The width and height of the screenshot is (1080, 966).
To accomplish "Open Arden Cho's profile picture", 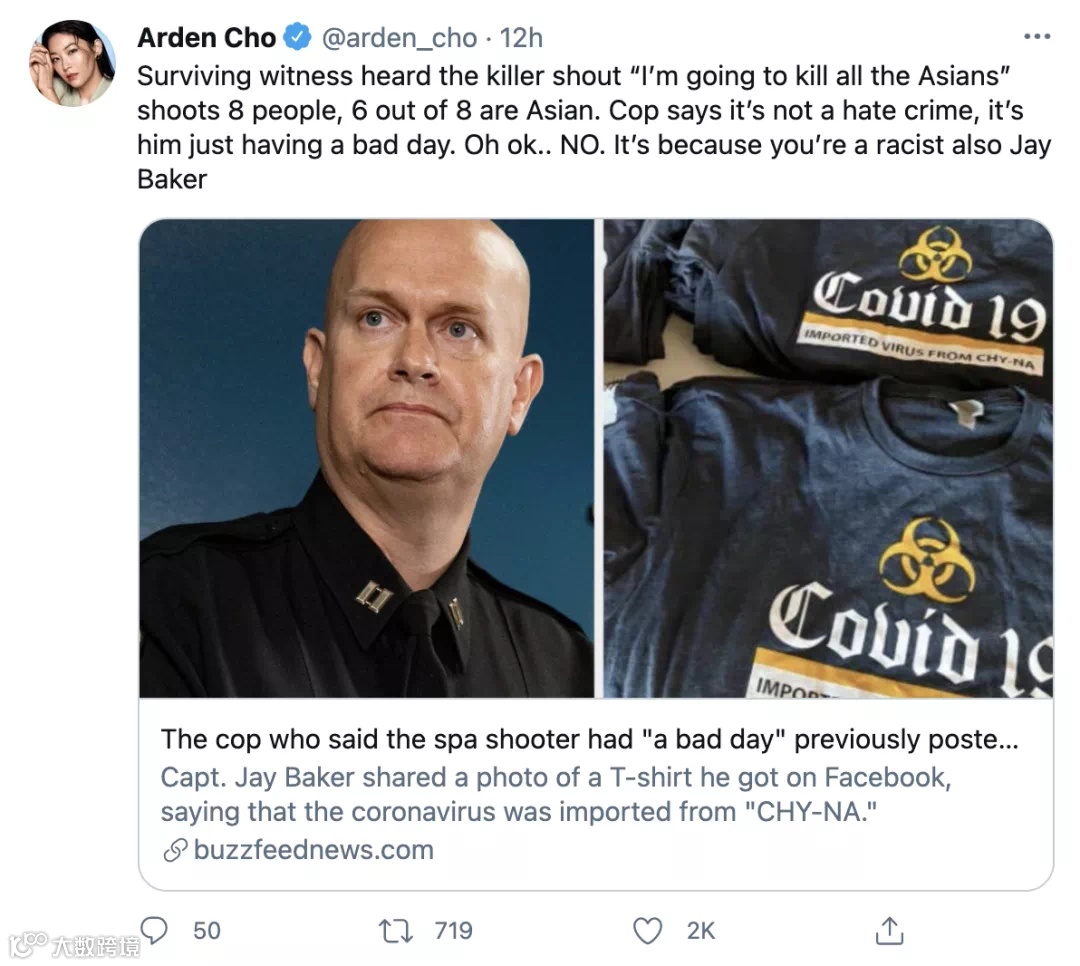I will point(72,63).
